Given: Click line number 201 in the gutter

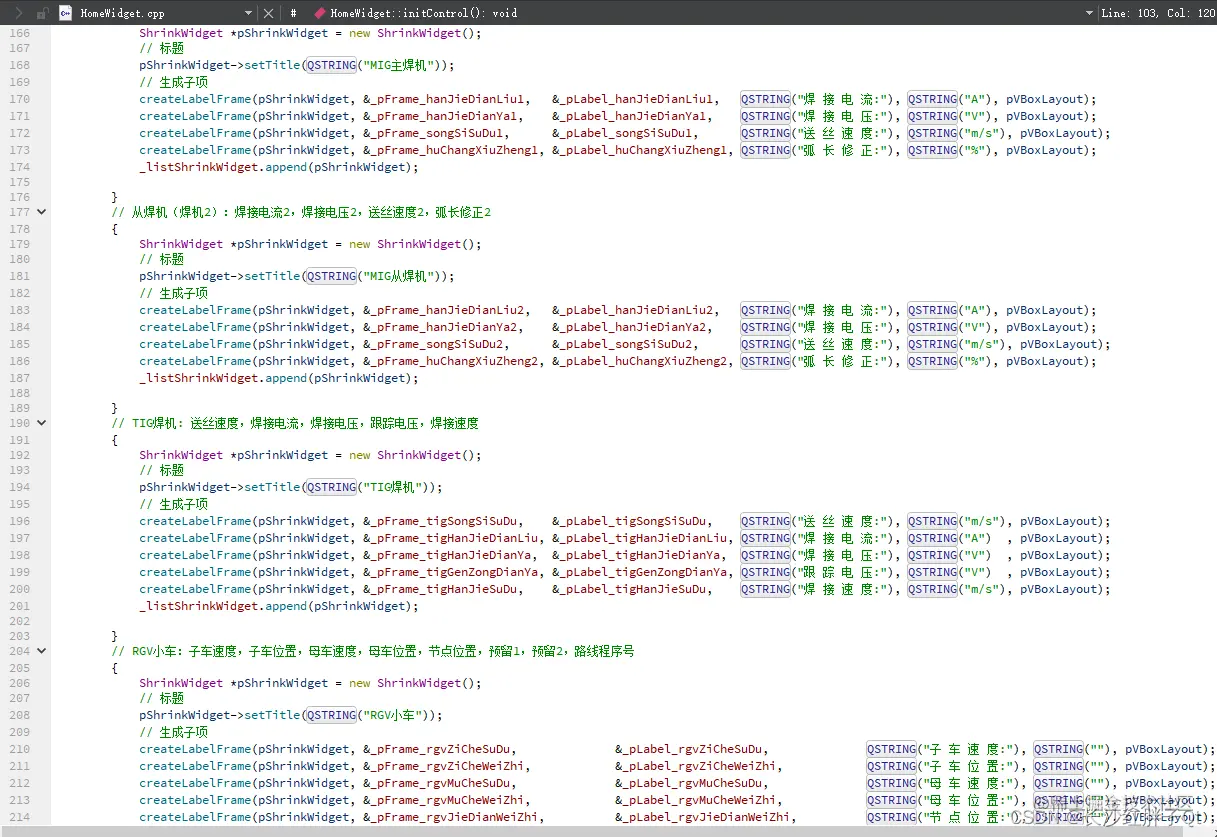Looking at the screenshot, I should click(19, 606).
